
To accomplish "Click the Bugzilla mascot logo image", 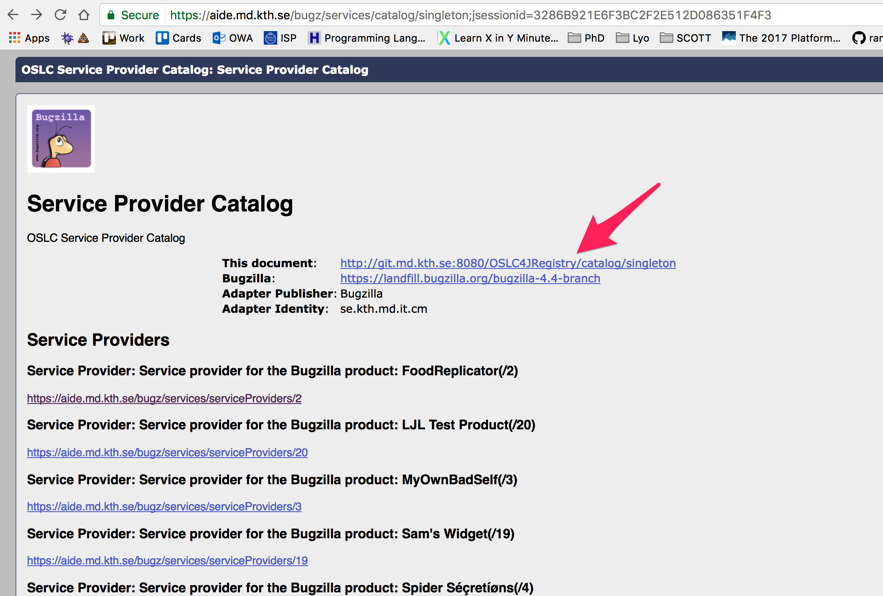I will click(x=61, y=139).
